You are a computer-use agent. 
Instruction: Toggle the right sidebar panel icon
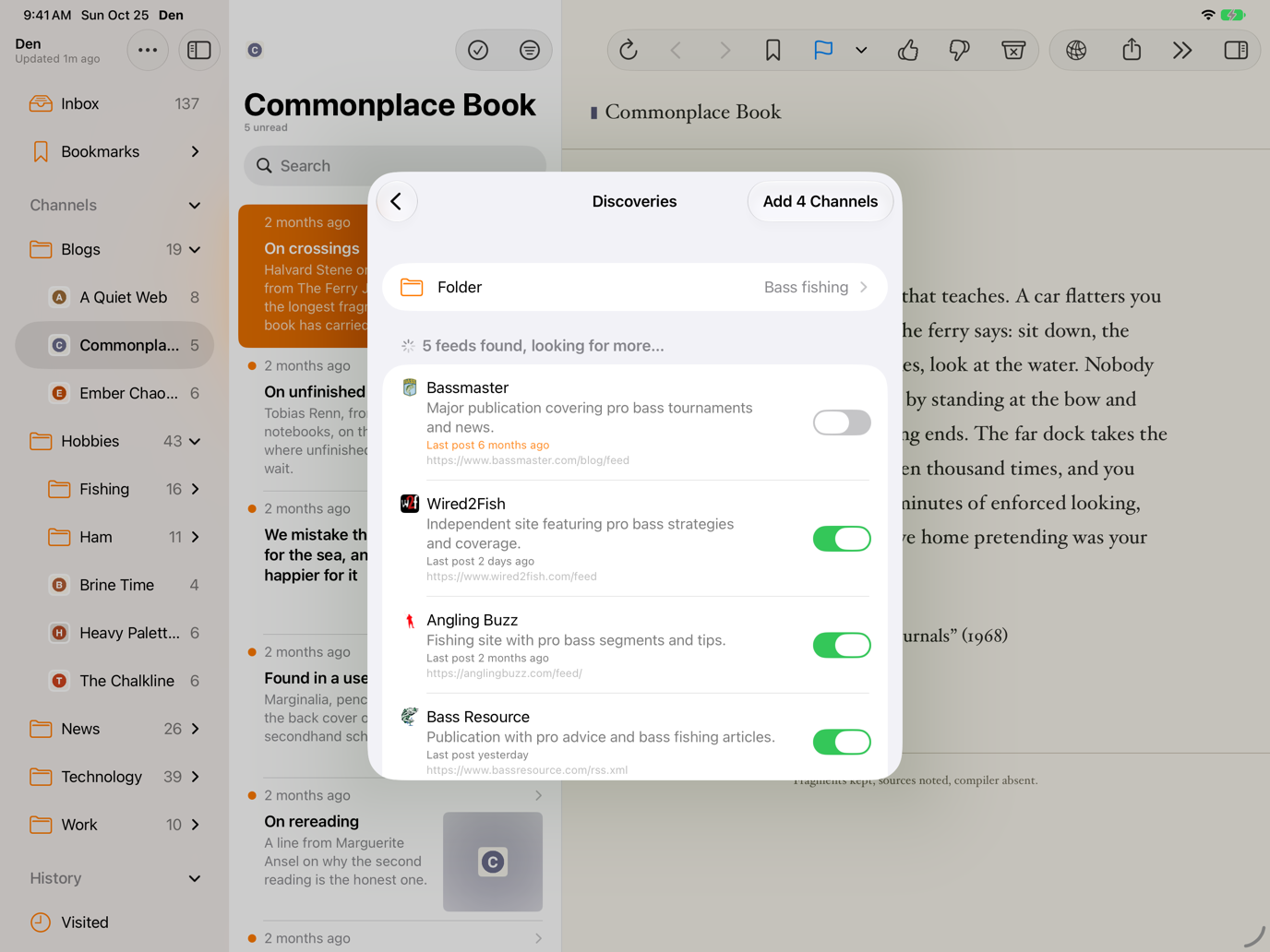1236,50
